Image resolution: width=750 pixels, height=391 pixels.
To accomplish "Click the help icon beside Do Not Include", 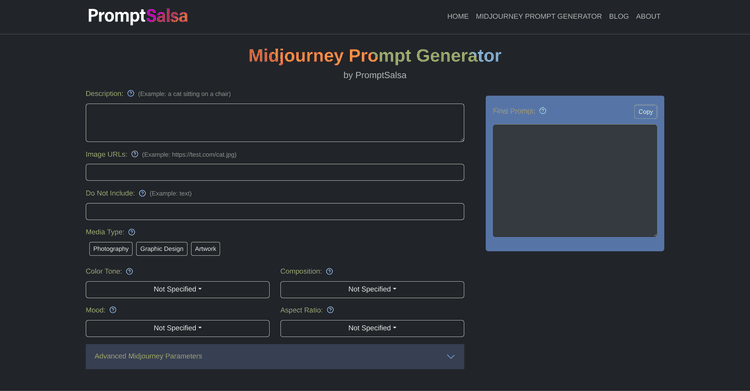I will pos(143,193).
